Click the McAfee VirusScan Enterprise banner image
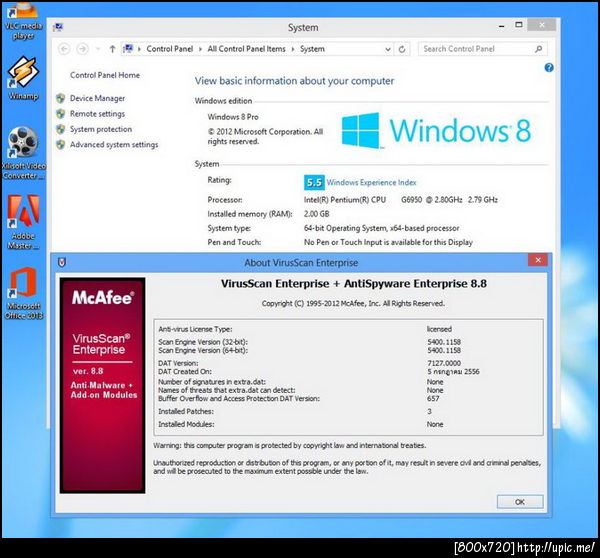The height and width of the screenshot is (558, 600). click(102, 385)
